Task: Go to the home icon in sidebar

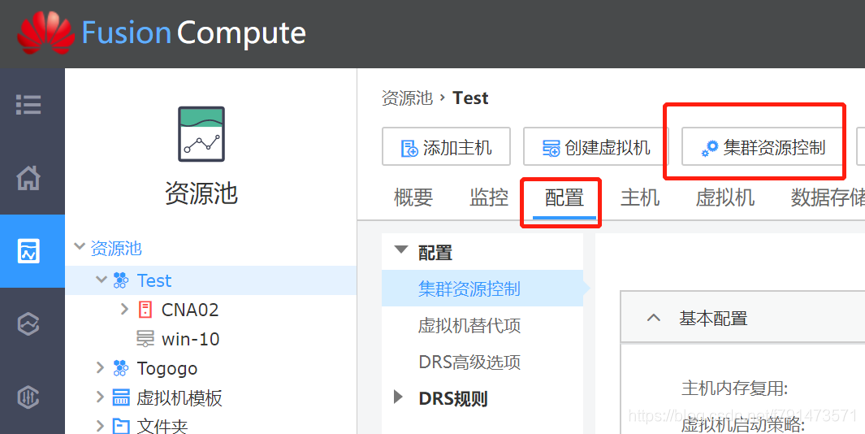Action: (28, 178)
